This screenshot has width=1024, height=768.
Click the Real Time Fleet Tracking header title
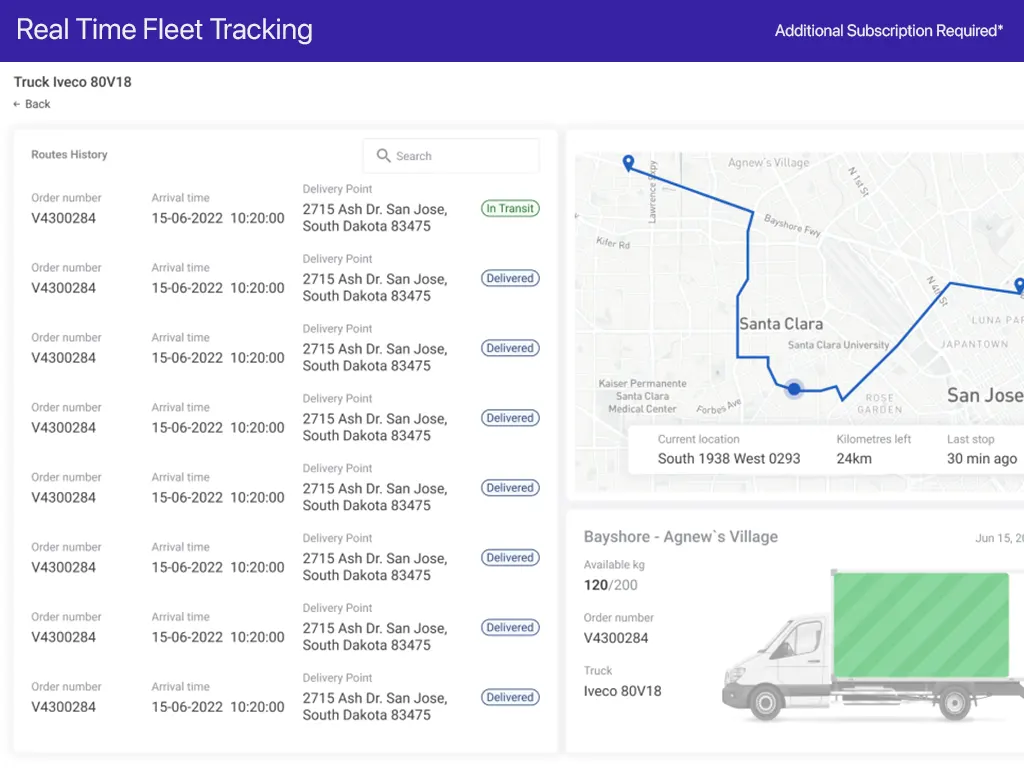tap(164, 30)
